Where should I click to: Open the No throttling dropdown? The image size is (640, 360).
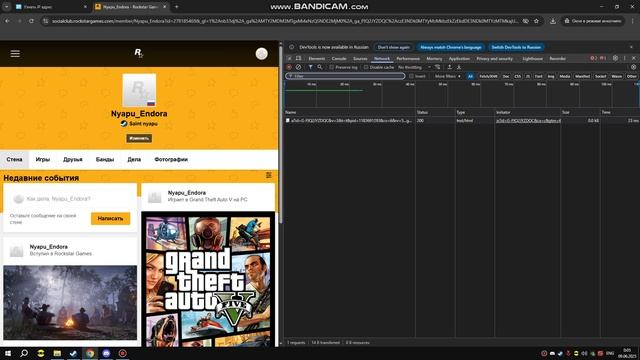tap(414, 67)
